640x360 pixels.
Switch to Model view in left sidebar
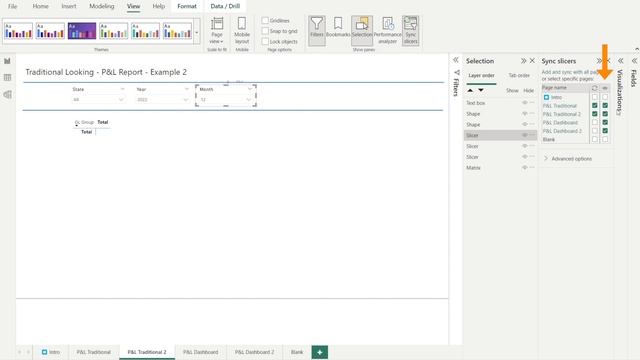[x=7, y=94]
